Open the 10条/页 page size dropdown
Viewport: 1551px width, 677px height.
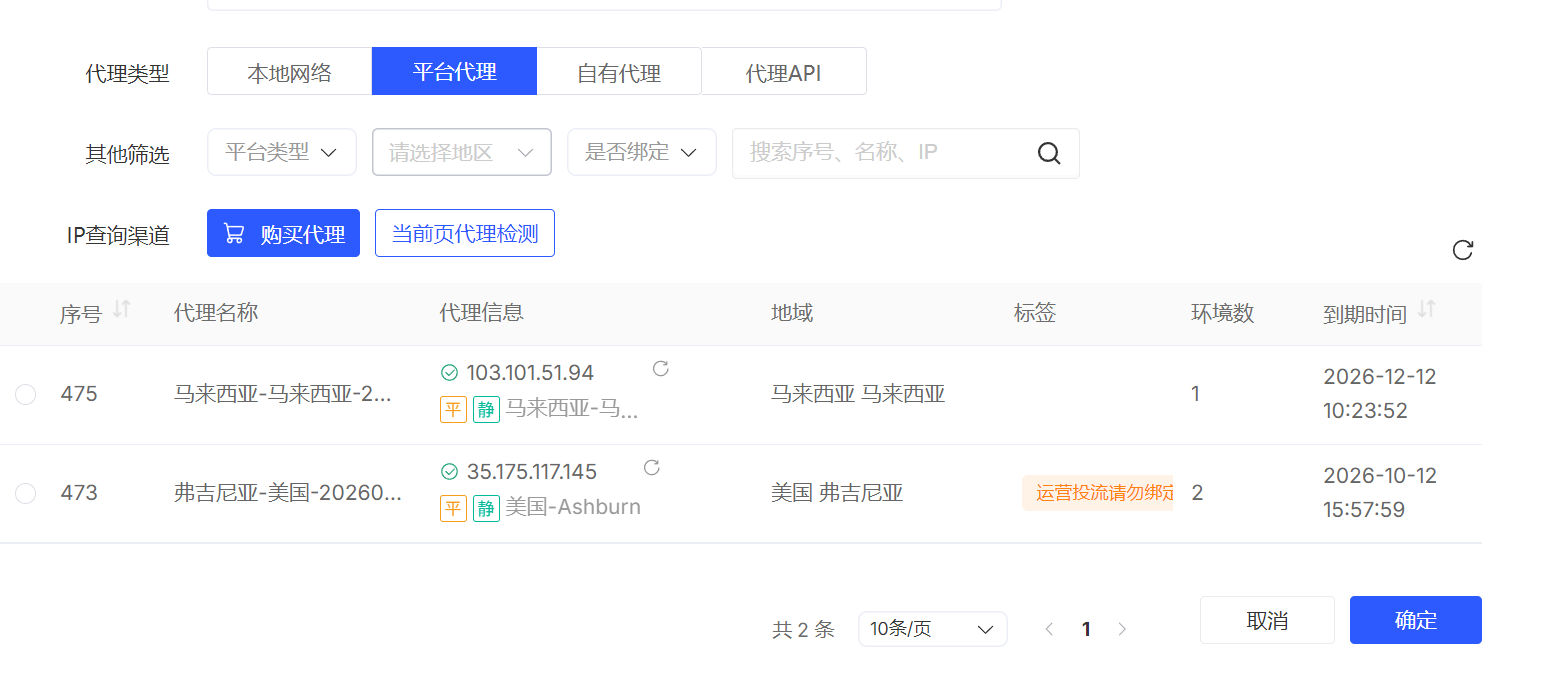932,629
